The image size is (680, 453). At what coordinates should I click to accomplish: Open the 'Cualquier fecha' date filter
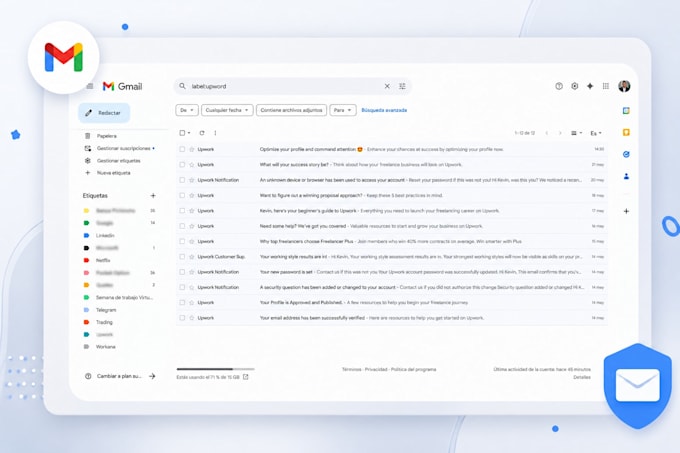click(227, 110)
